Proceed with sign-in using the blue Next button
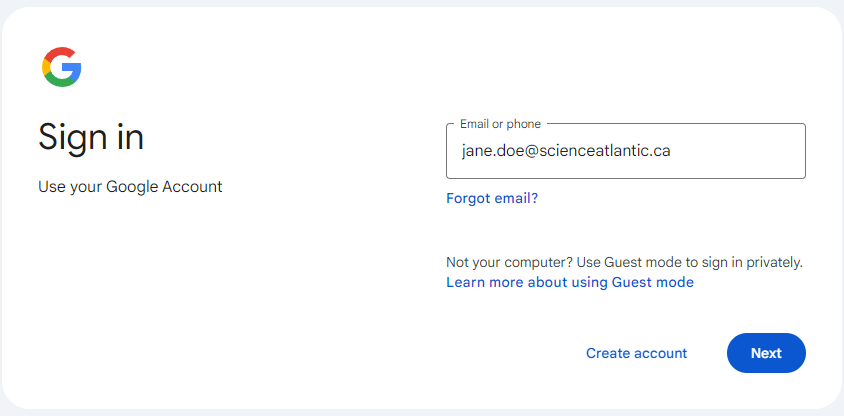844x416 pixels. coord(766,353)
